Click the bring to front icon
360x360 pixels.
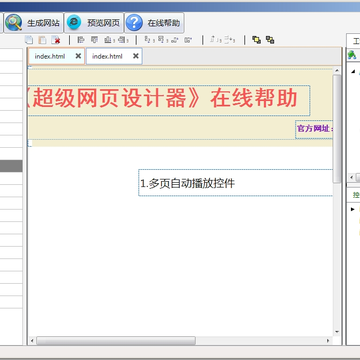click(256, 40)
